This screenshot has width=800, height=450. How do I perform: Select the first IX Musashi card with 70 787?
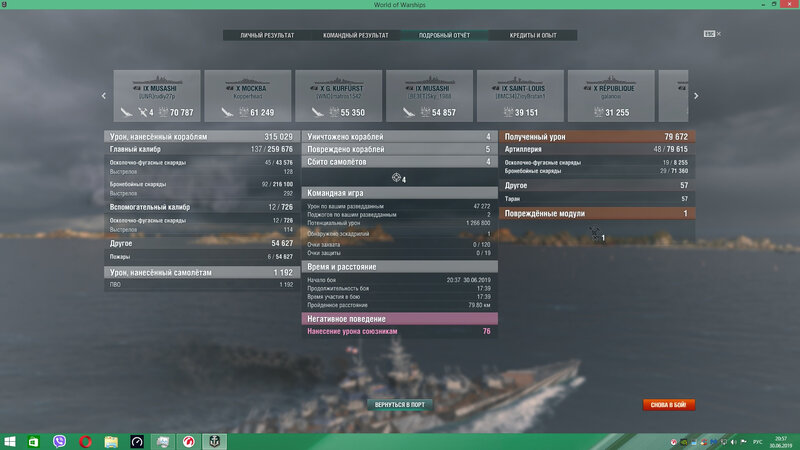click(x=157, y=96)
